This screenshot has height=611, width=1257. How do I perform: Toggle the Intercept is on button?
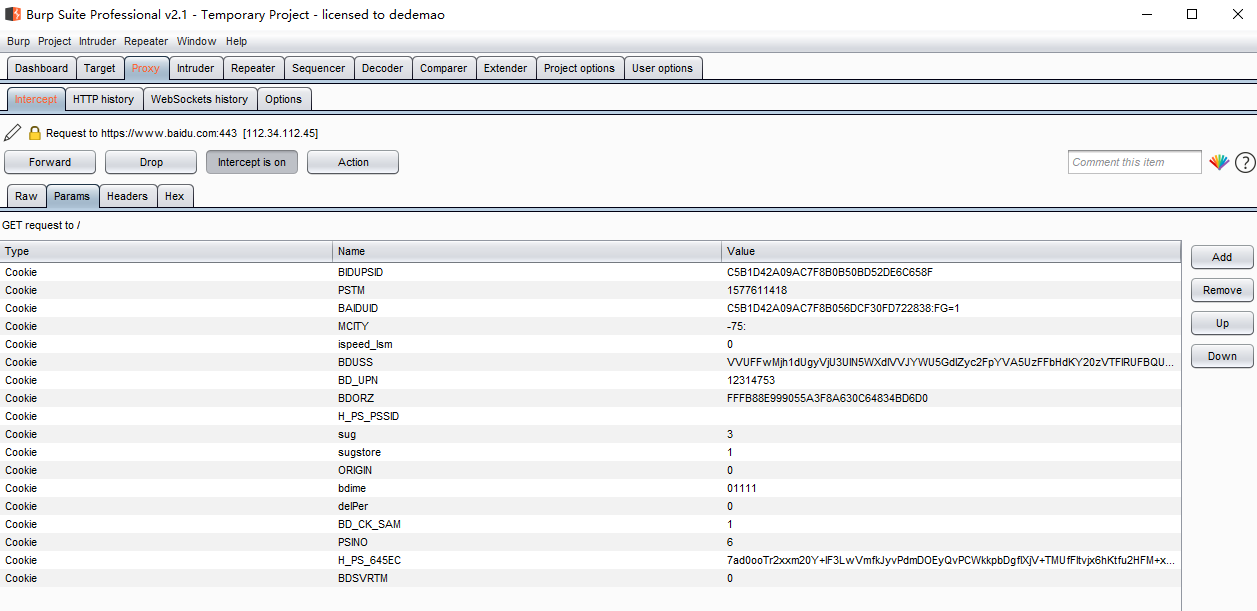(x=252, y=162)
